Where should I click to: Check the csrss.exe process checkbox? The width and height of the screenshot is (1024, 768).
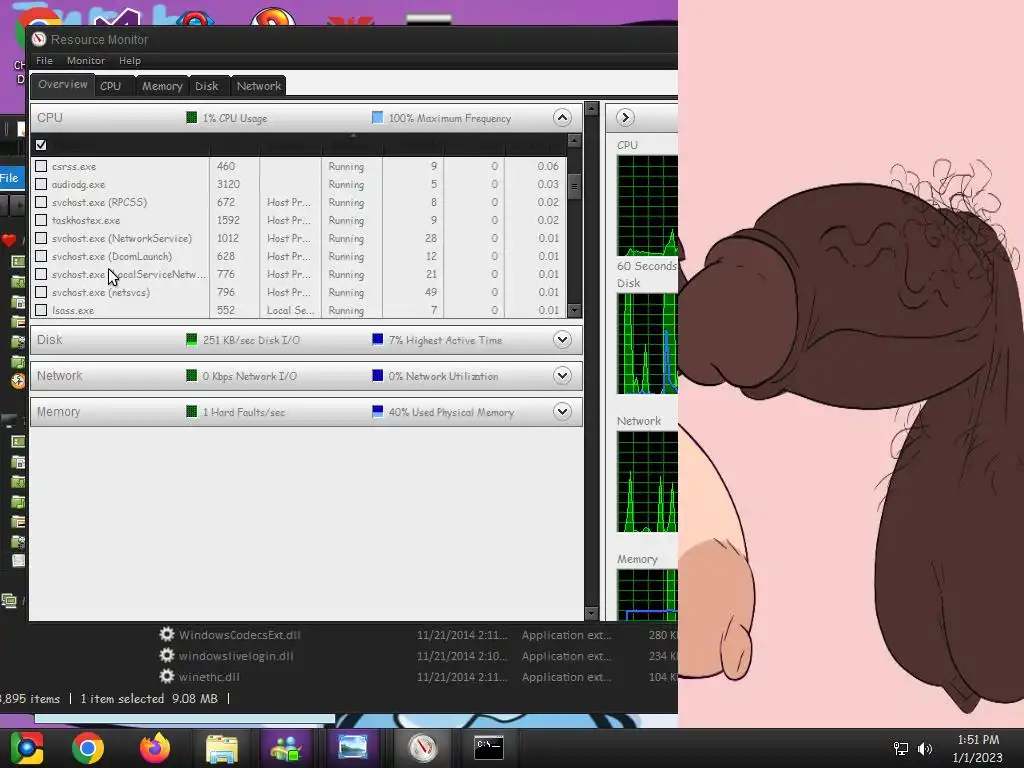[x=41, y=166]
